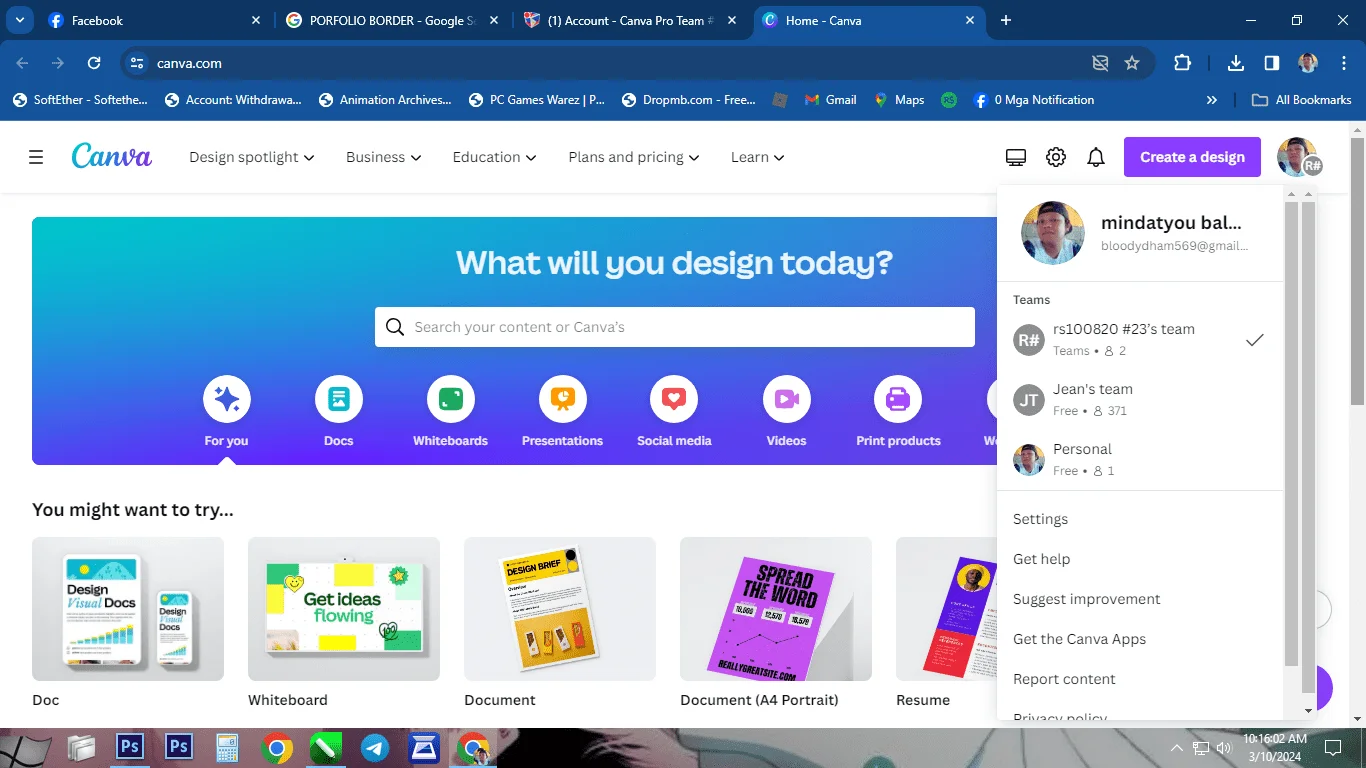The width and height of the screenshot is (1366, 768).
Task: Expand the Design spotlight menu
Action: point(252,157)
